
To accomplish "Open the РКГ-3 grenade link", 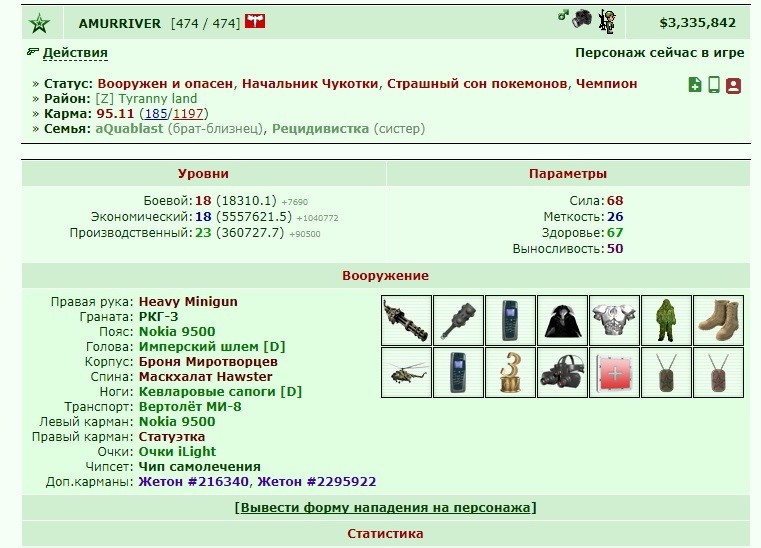I will [158, 316].
